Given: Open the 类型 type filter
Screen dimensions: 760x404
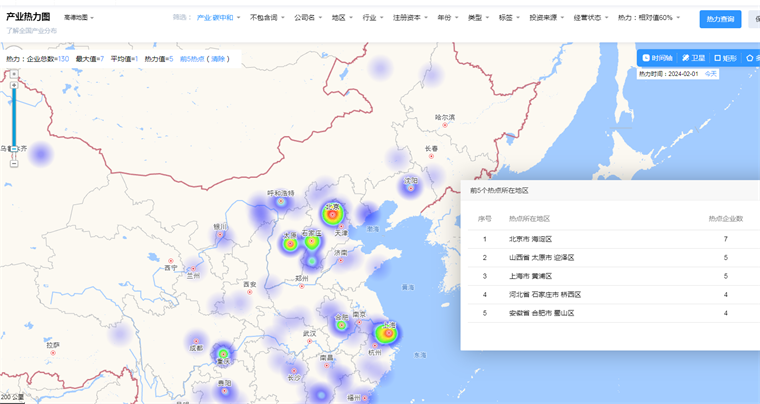Looking at the screenshot, I should point(478,17).
